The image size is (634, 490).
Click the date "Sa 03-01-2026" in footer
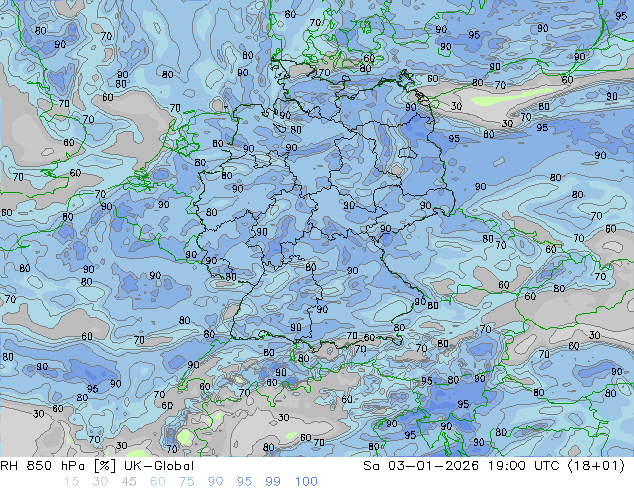[x=421, y=466]
